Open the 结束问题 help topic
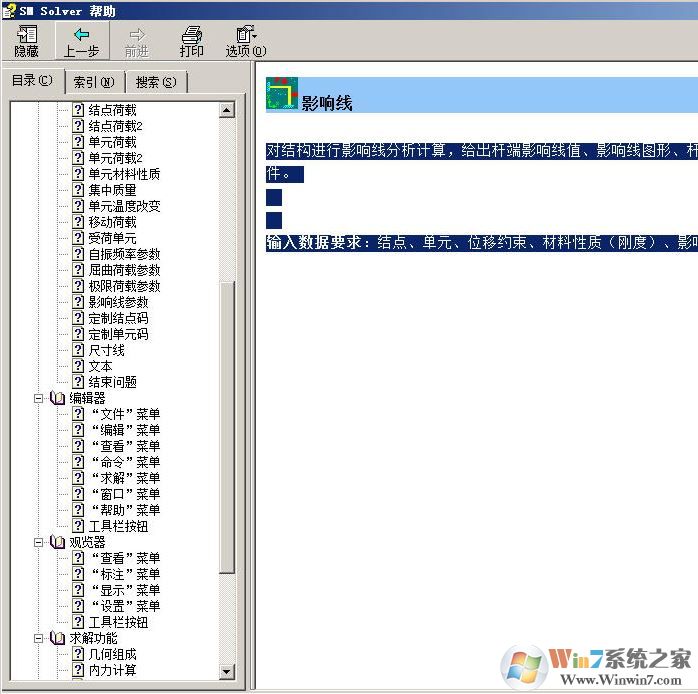Screen dimensions: 698x694 [112, 382]
